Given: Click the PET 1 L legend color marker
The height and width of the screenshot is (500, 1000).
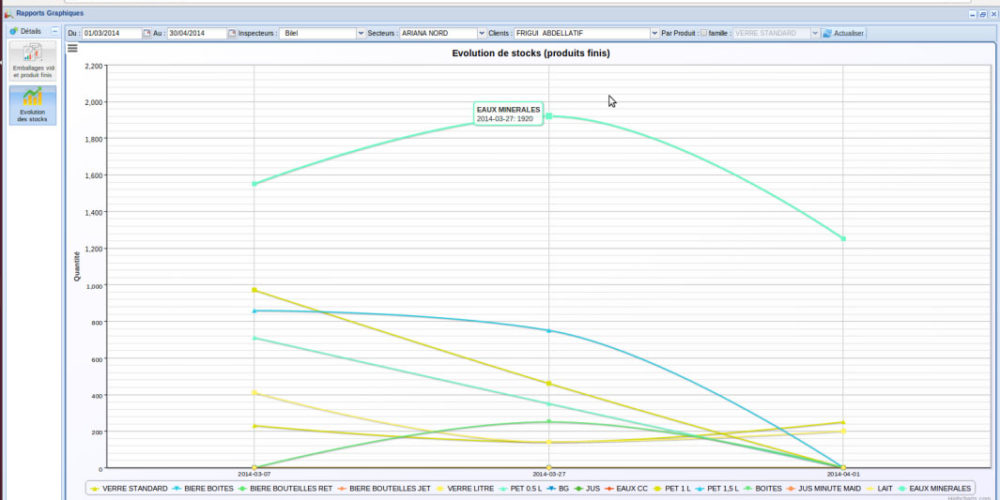Looking at the screenshot, I should 659,488.
